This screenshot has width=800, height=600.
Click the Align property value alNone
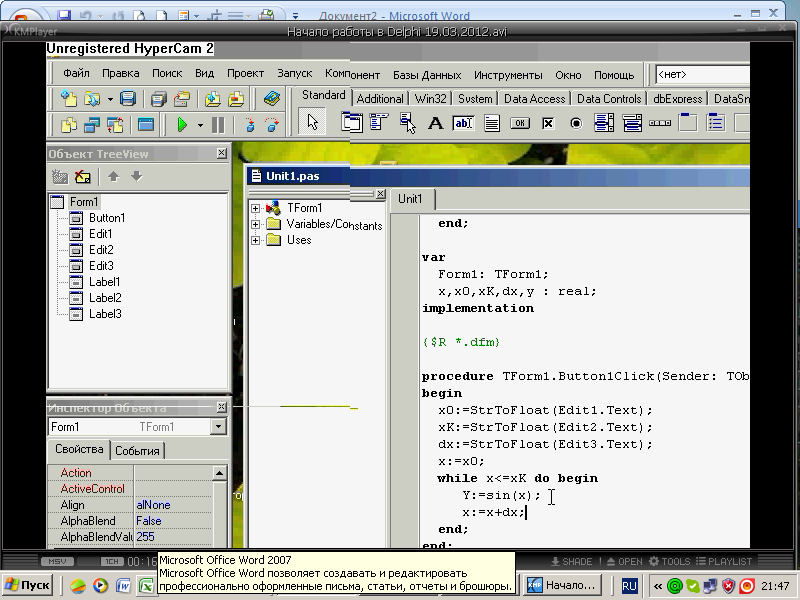[x=173, y=505]
